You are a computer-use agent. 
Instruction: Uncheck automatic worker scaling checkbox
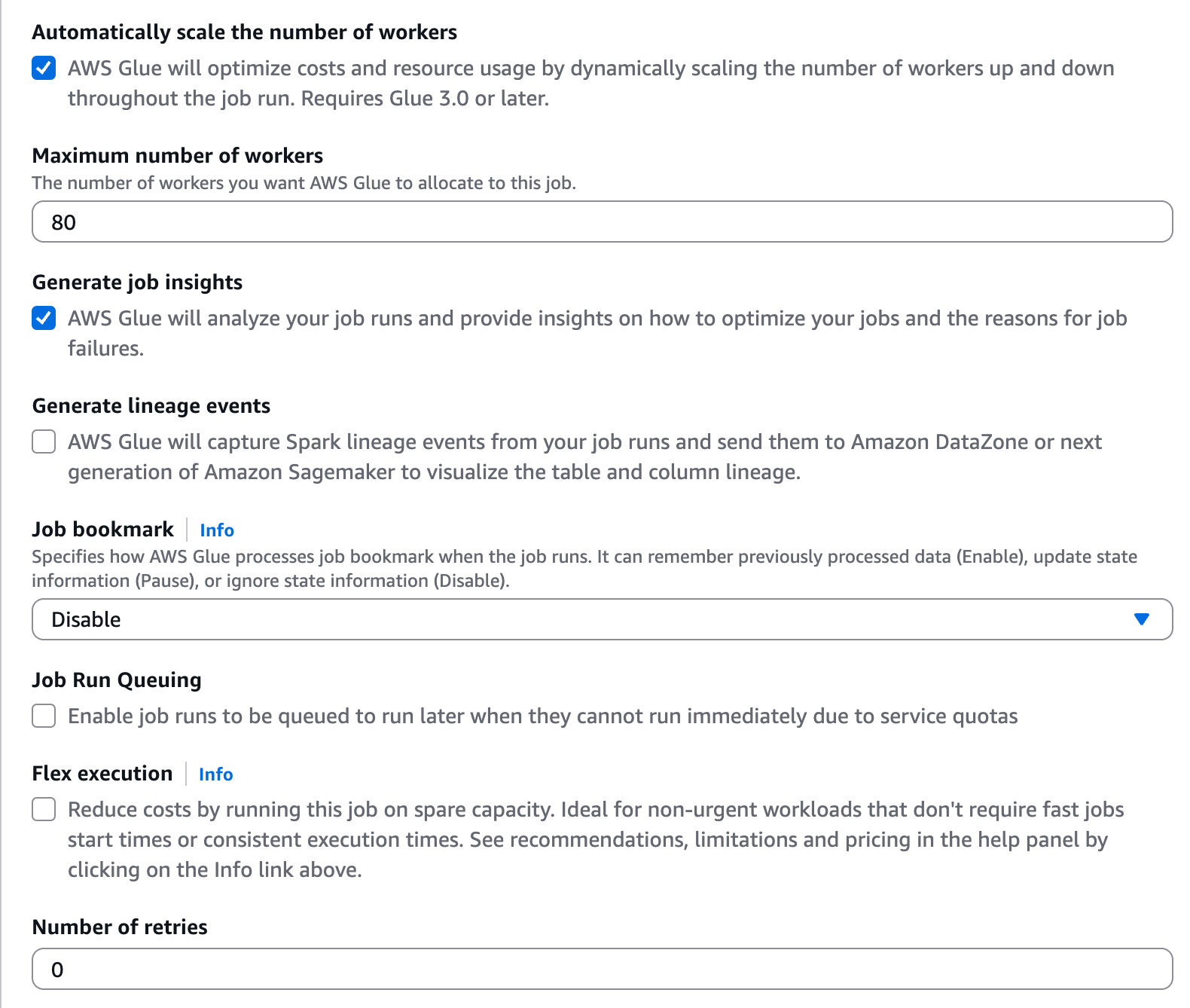click(x=44, y=69)
